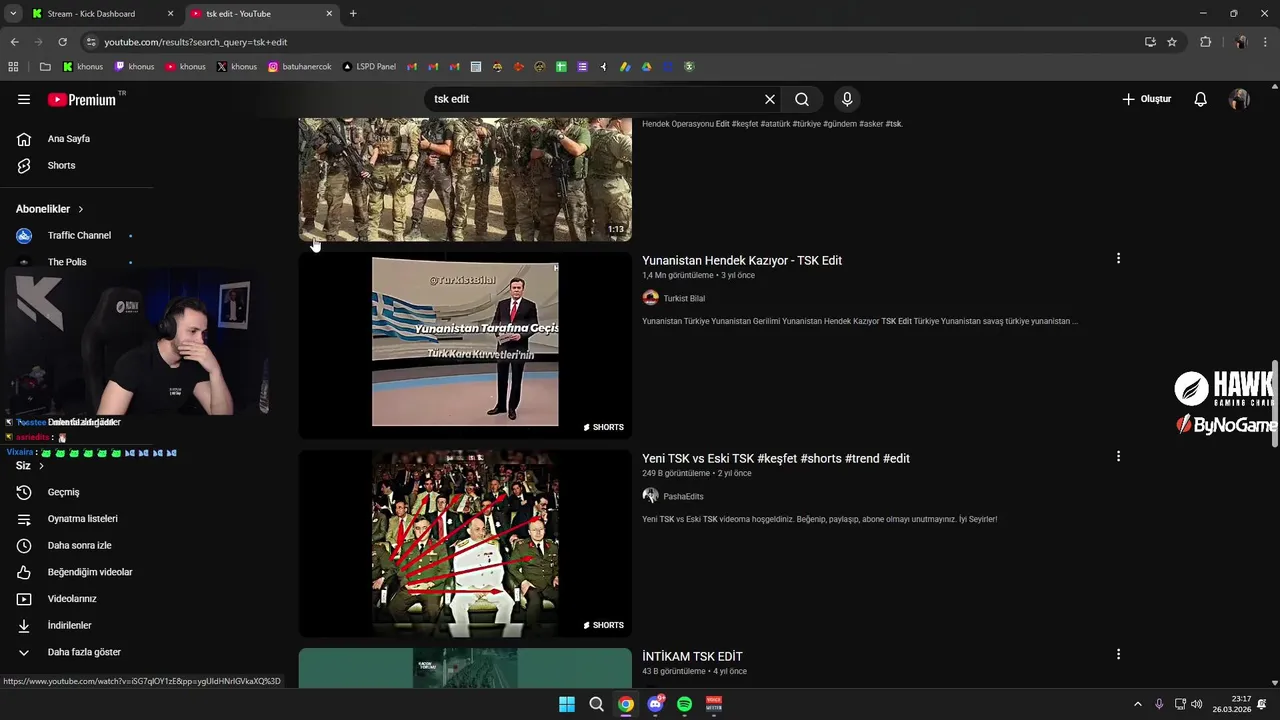Image resolution: width=1280 pixels, height=720 pixels.
Task: Open the Yunanistan Hendek Kazıyor - TSK Edit title
Action: (742, 260)
